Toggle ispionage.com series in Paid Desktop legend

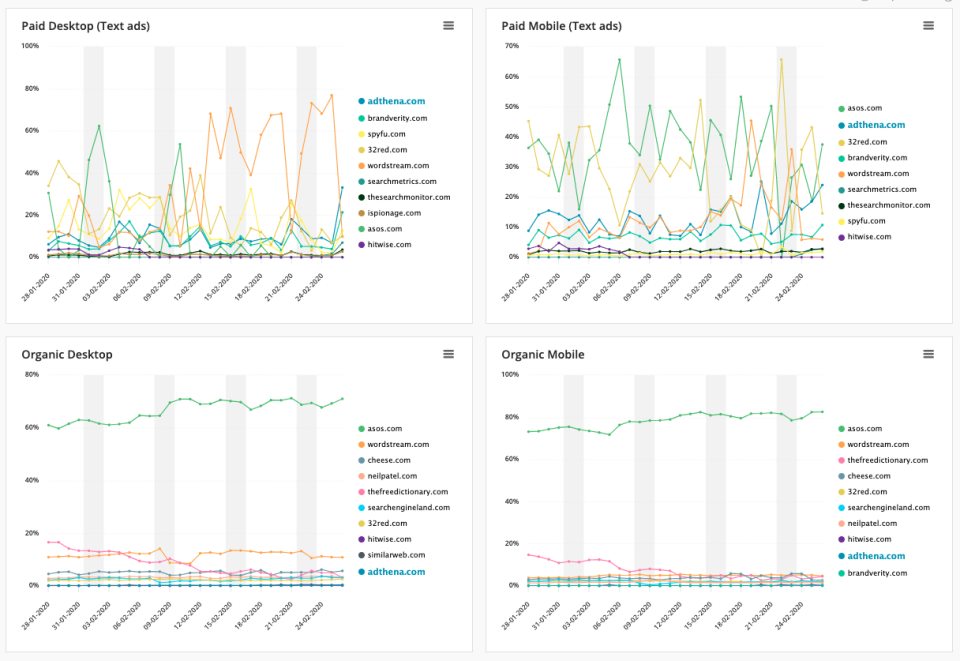point(389,214)
